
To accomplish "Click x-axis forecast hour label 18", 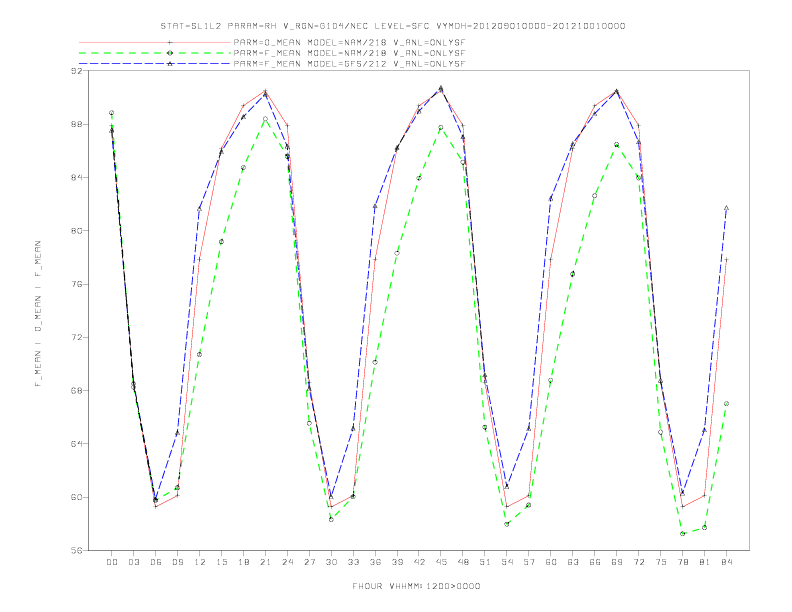I will pos(243,562).
